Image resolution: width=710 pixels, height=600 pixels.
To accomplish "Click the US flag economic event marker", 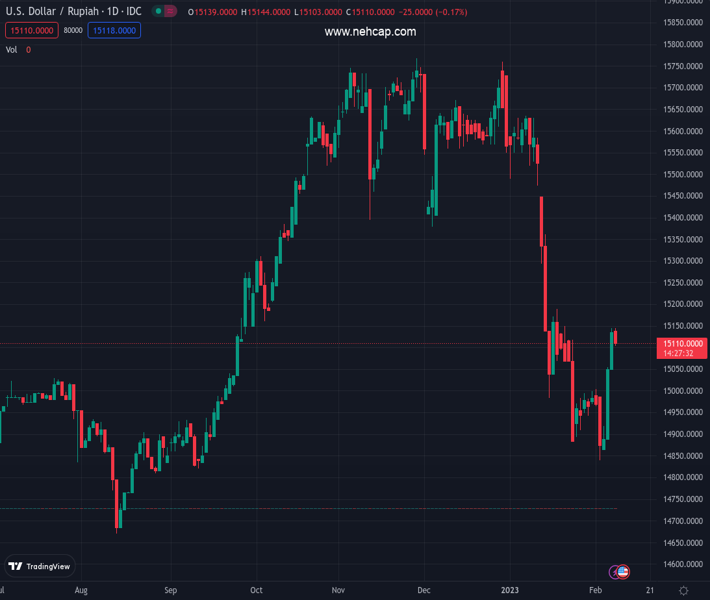I will point(624,572).
